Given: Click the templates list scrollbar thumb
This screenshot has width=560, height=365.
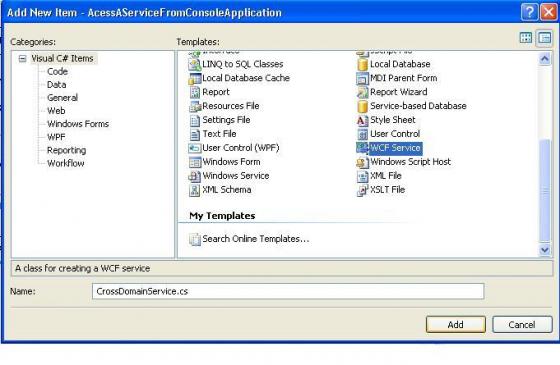Looking at the screenshot, I should click(x=545, y=191).
